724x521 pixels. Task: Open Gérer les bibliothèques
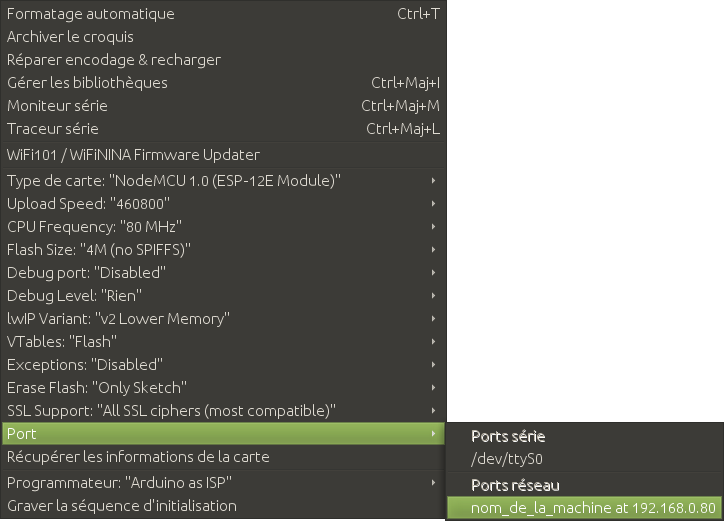click(x=87, y=83)
